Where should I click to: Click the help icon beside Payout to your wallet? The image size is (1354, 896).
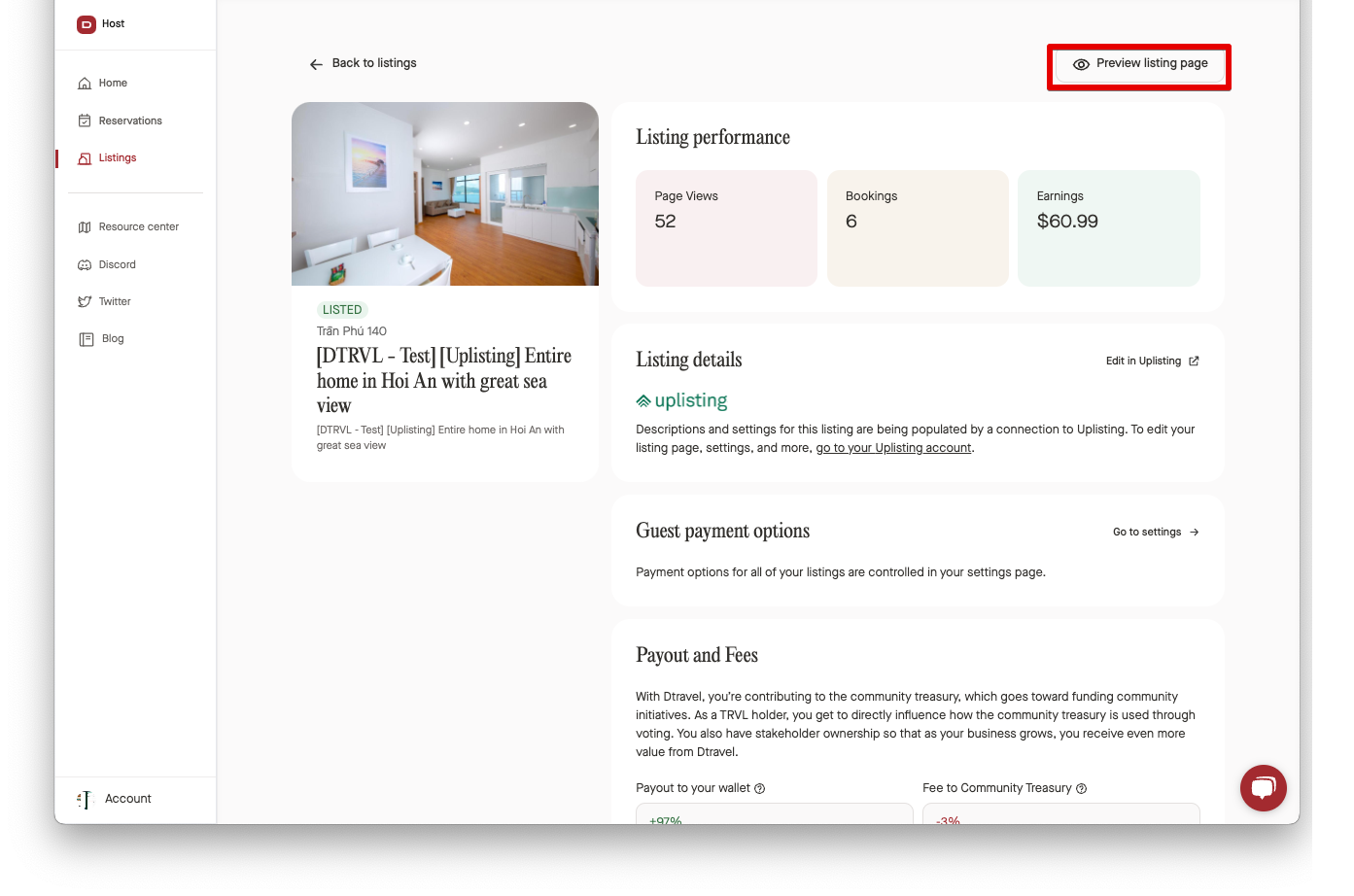pyautogui.click(x=760, y=789)
